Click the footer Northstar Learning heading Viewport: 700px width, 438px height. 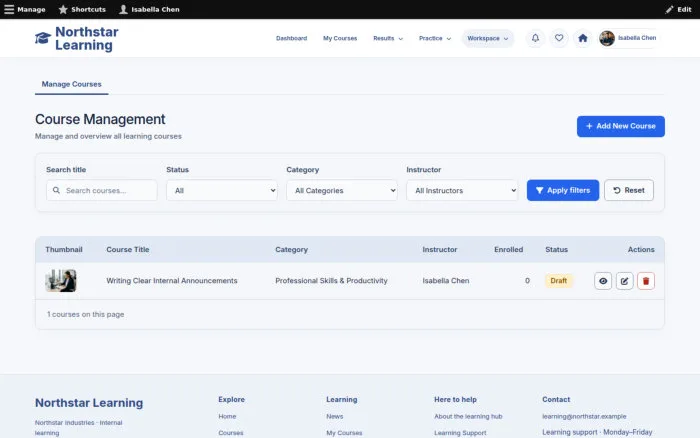pos(89,403)
